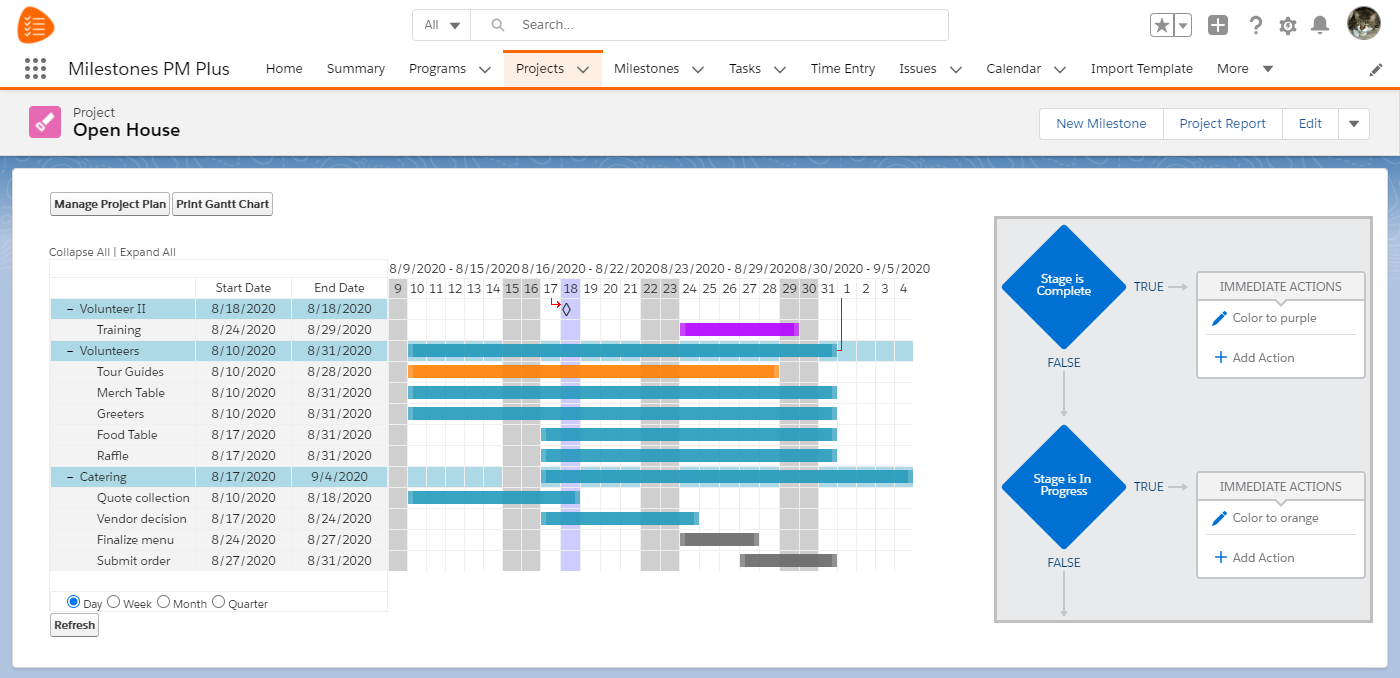Image resolution: width=1400 pixels, height=678 pixels.
Task: Open the App Launcher grid icon
Action: pos(36,68)
